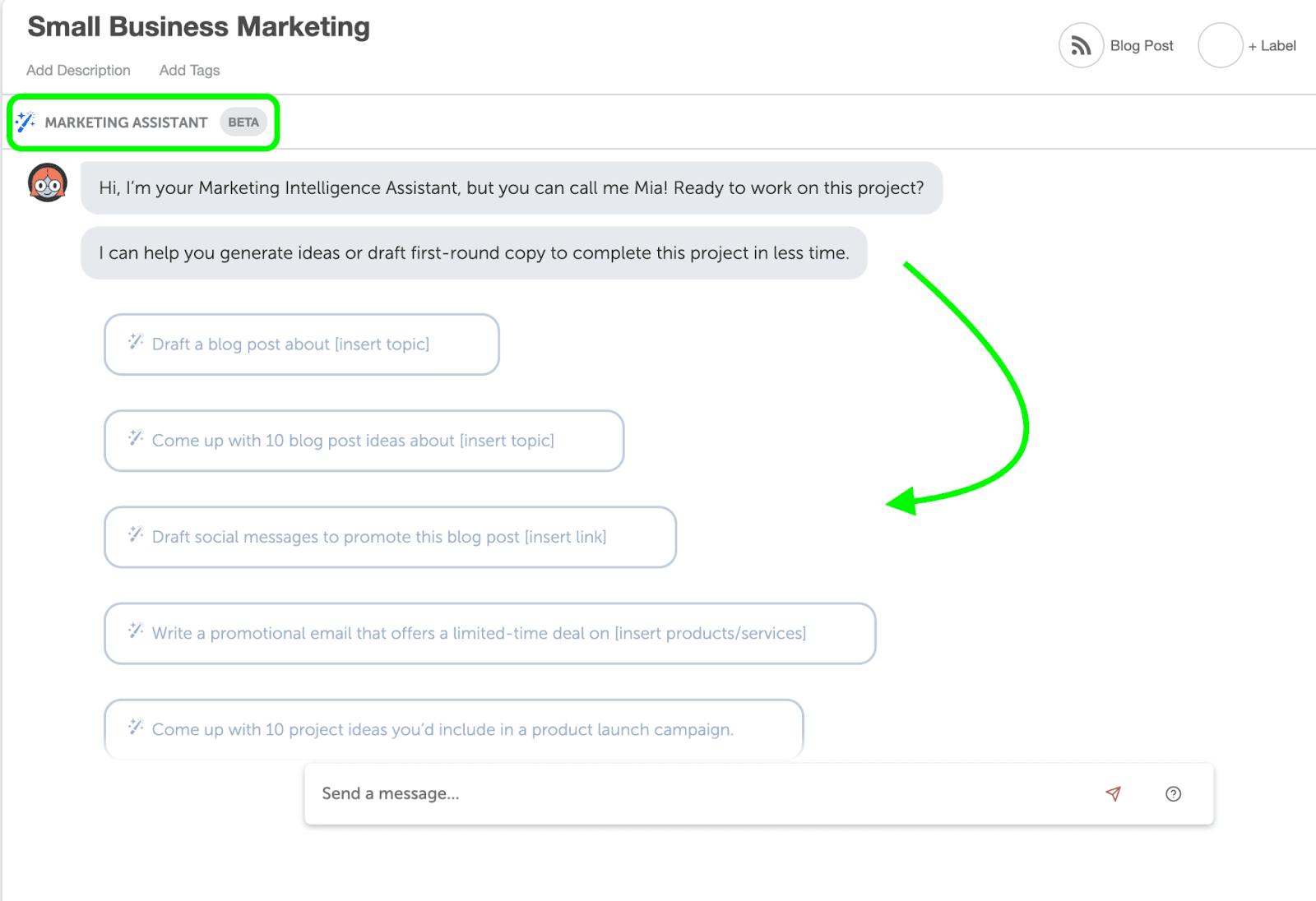This screenshot has width=1316, height=901.
Task: Open the Marketing Assistant tab
Action: (x=126, y=122)
